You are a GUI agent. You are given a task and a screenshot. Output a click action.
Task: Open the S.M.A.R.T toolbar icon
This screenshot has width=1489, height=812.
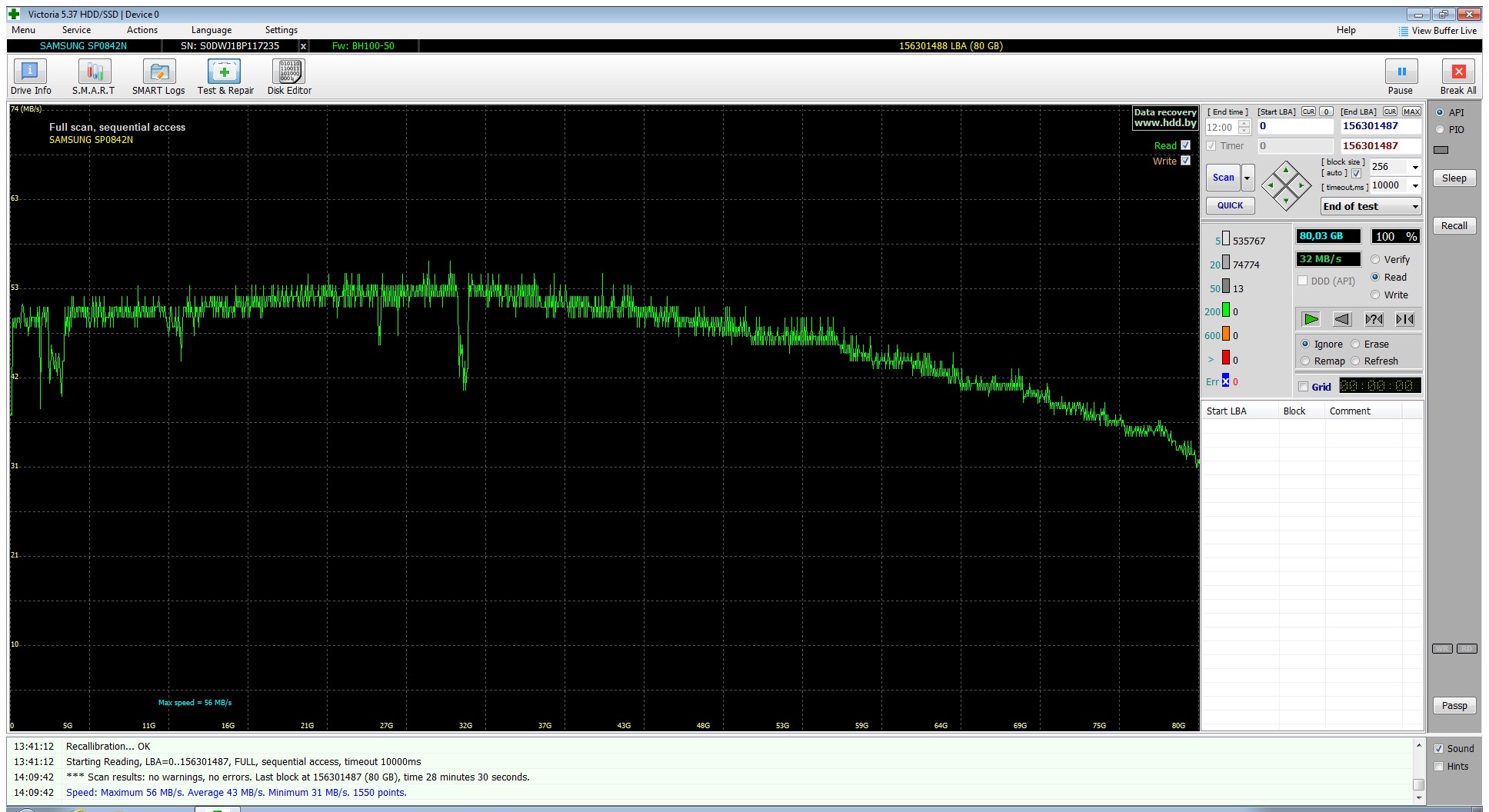[94, 78]
